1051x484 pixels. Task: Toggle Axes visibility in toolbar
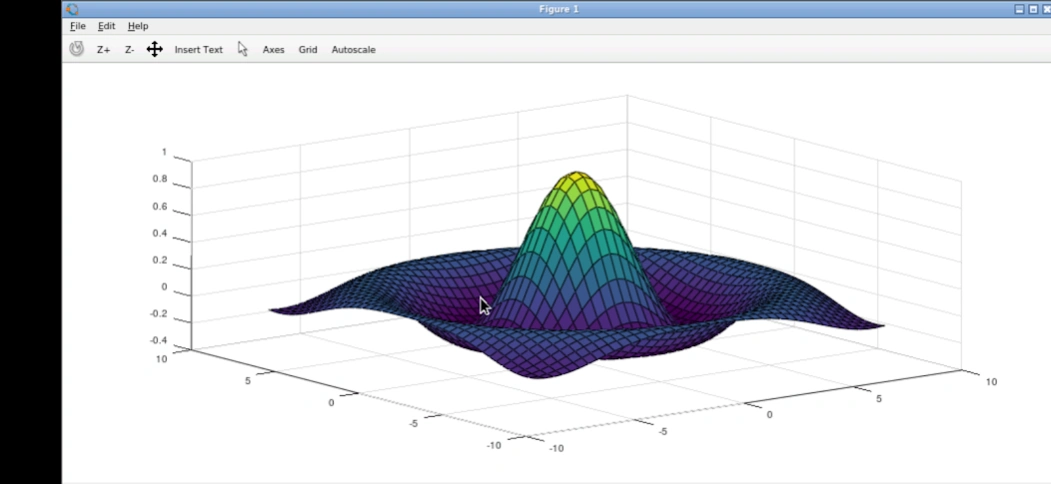tap(273, 49)
